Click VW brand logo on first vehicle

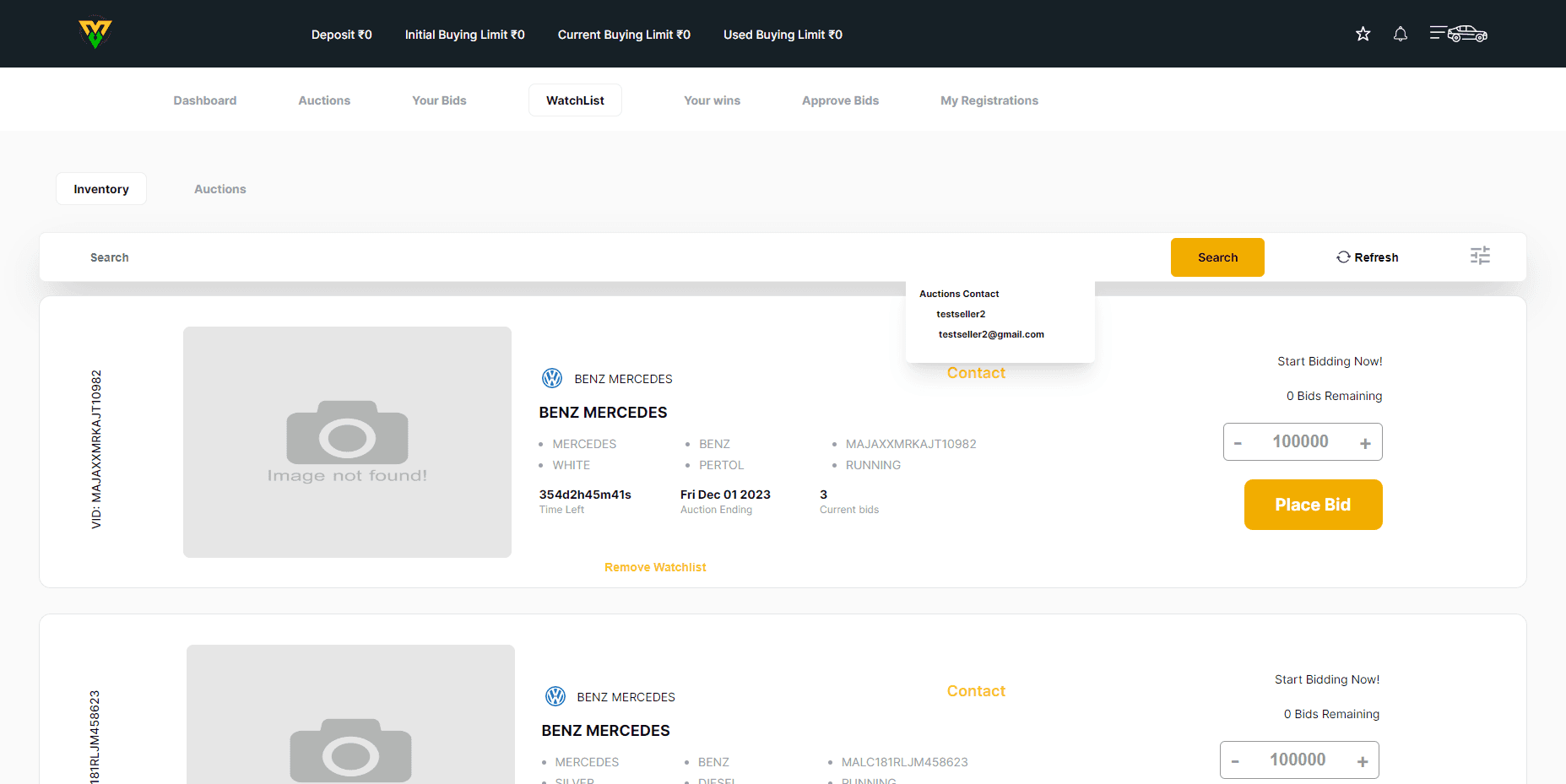coord(552,378)
